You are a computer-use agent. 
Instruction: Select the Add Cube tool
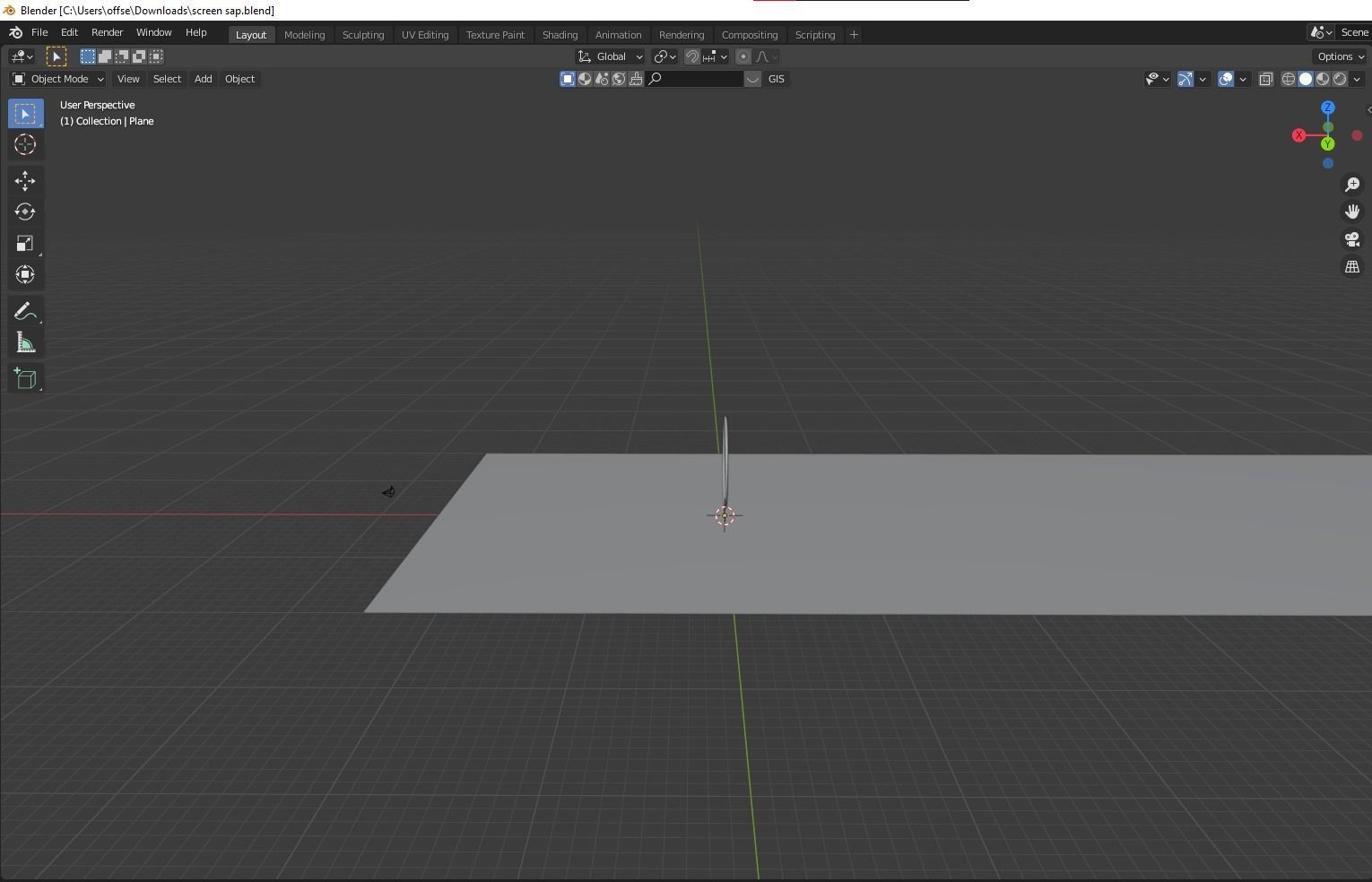tap(25, 378)
